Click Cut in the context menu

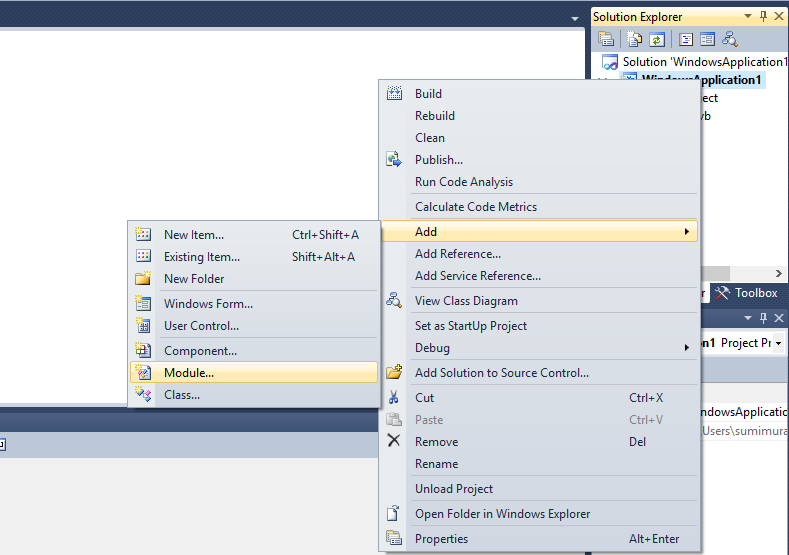pos(539,398)
